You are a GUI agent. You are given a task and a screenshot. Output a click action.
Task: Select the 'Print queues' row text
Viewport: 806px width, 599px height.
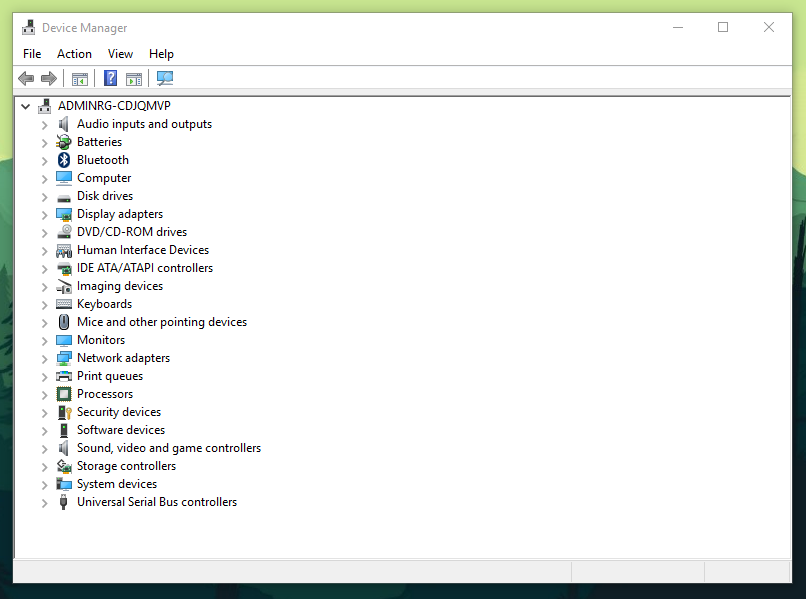110,376
